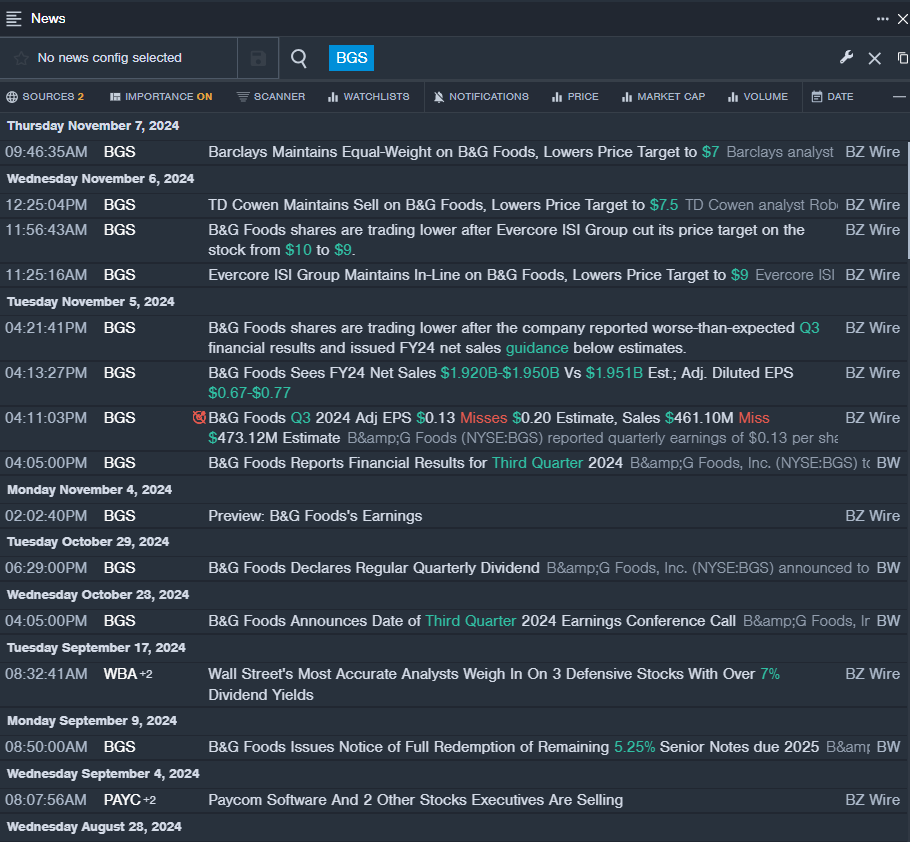Click the save config floppy disk icon

[258, 59]
